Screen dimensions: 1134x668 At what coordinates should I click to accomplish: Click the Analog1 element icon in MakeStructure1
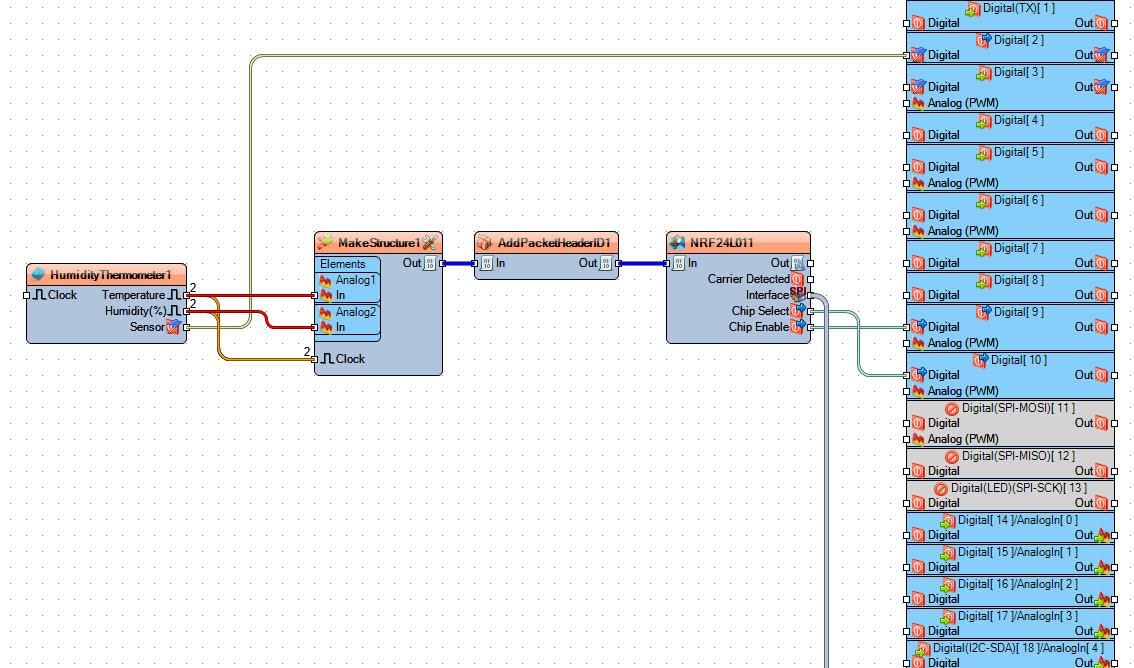tap(325, 281)
